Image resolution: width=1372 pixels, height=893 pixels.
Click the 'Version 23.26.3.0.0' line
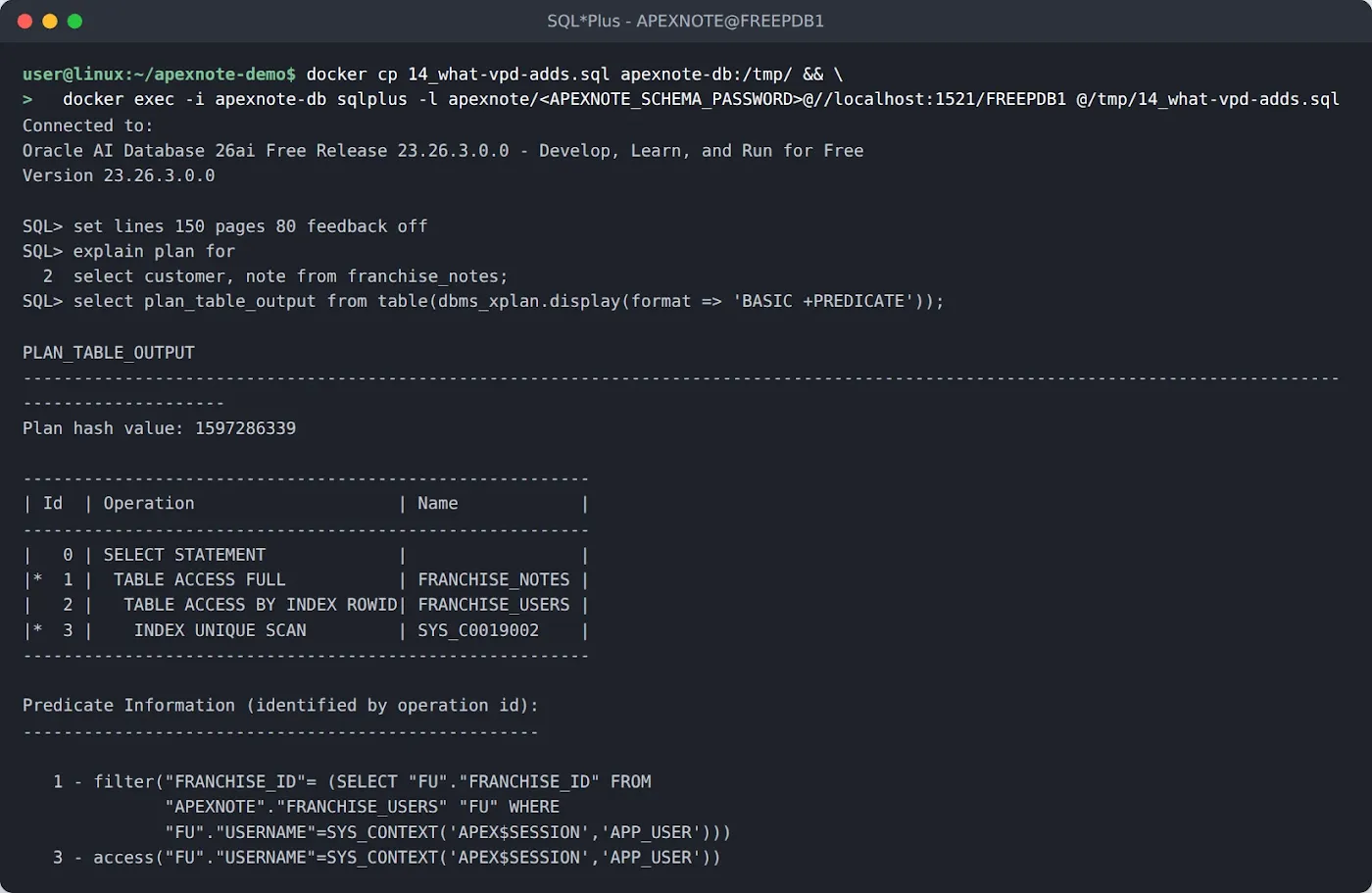pyautogui.click(x=119, y=175)
